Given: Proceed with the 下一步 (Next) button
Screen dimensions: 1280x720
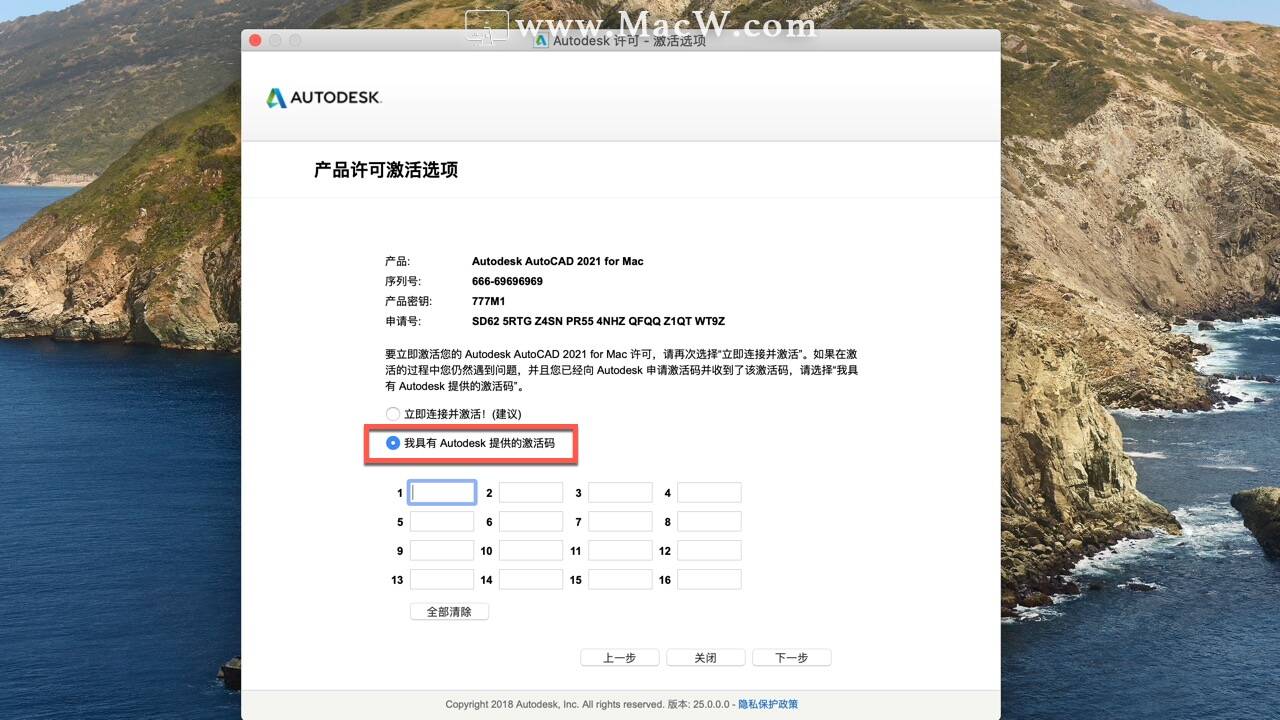Looking at the screenshot, I should [x=791, y=657].
